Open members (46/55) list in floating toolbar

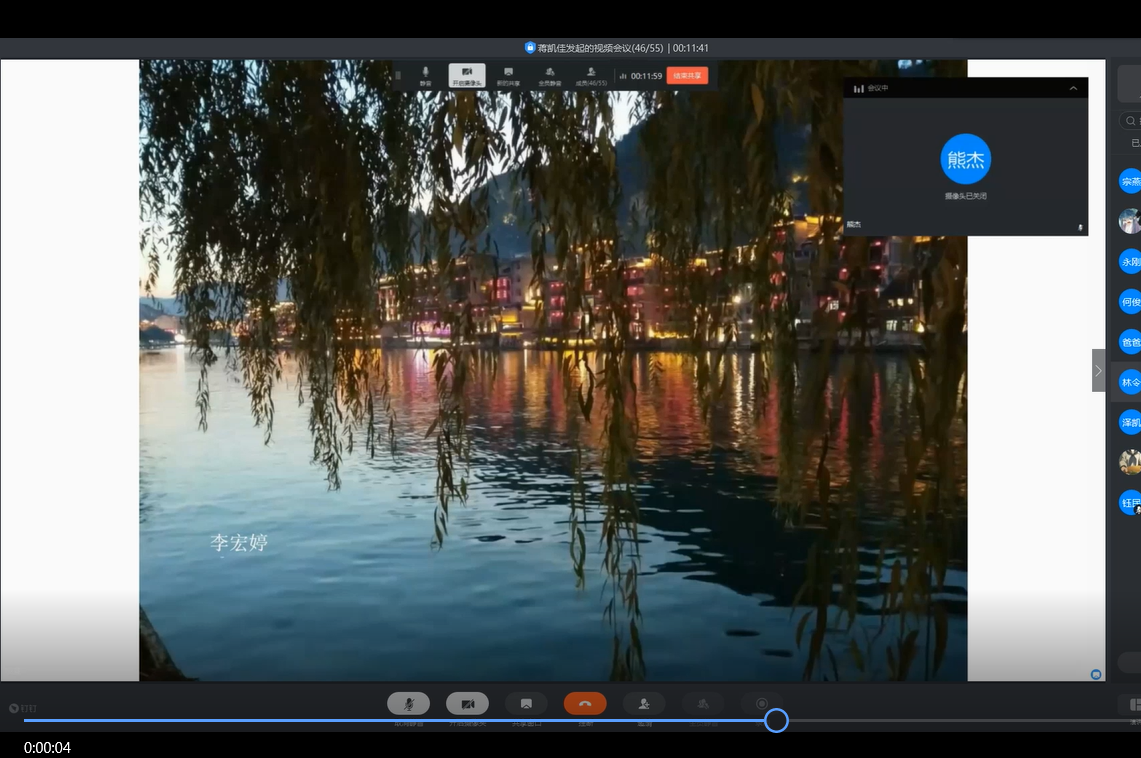(x=591, y=75)
